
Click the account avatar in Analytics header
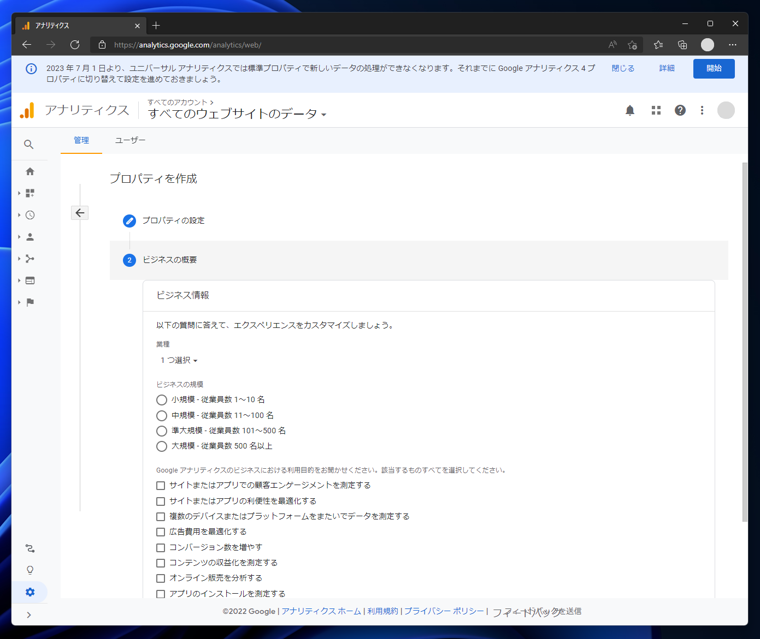(x=726, y=111)
